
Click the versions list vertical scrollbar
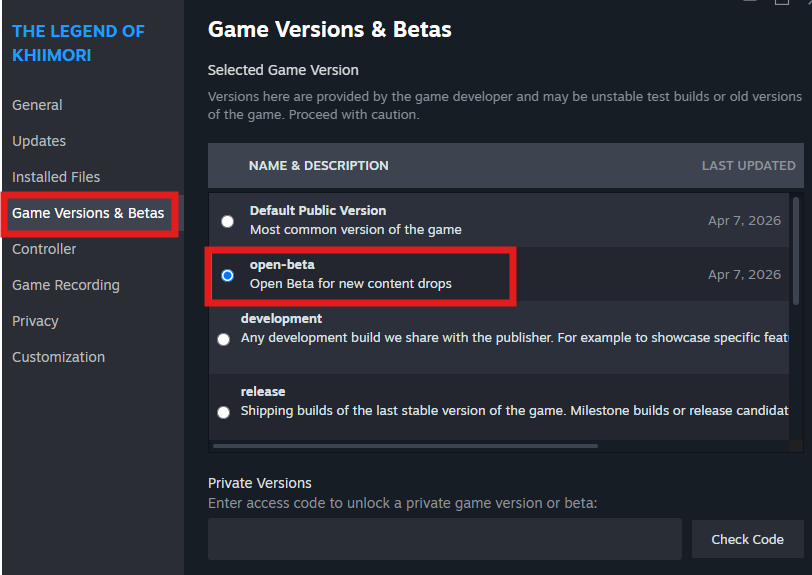click(x=796, y=250)
